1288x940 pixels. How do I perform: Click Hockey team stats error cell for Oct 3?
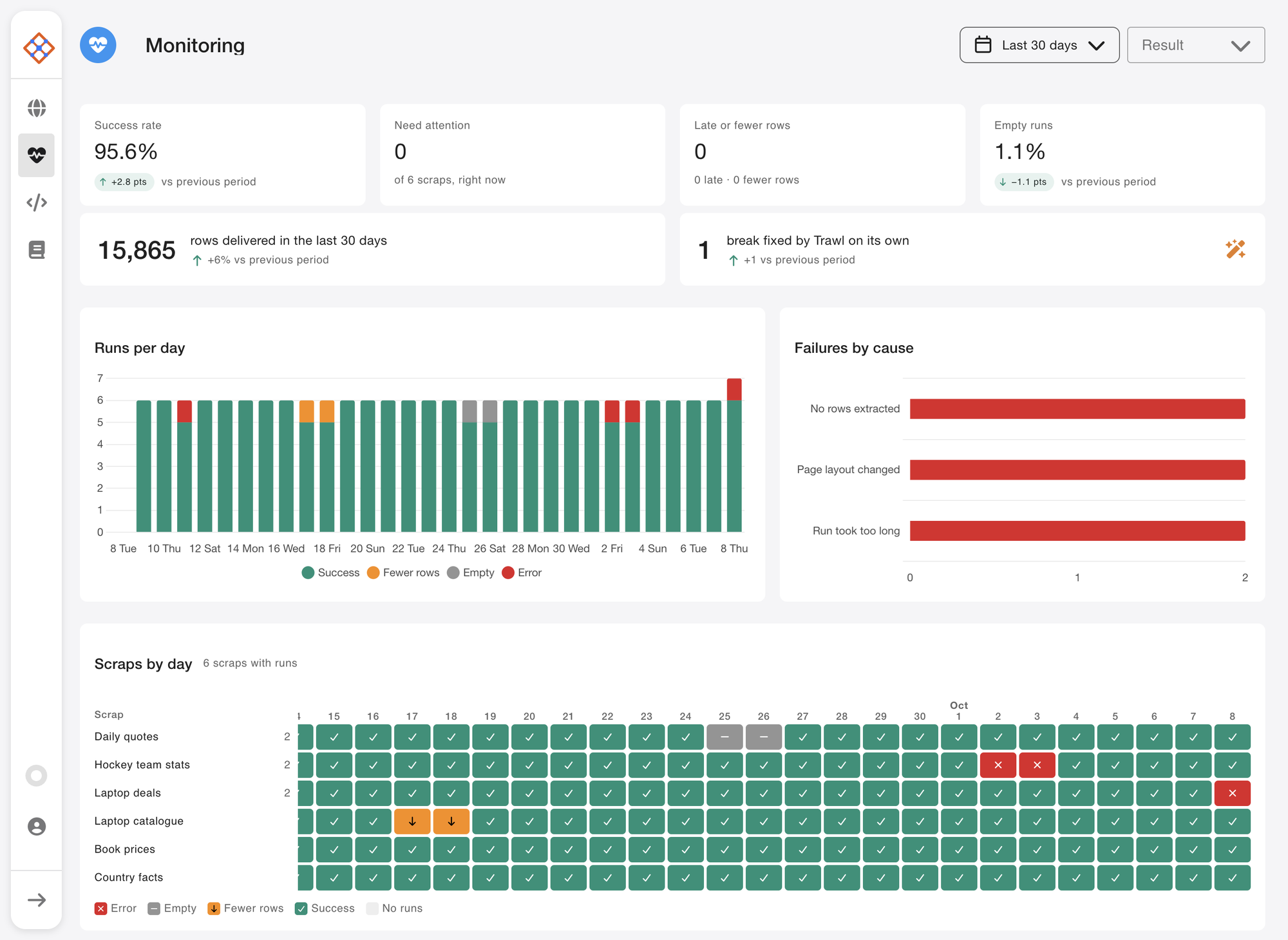1037,765
